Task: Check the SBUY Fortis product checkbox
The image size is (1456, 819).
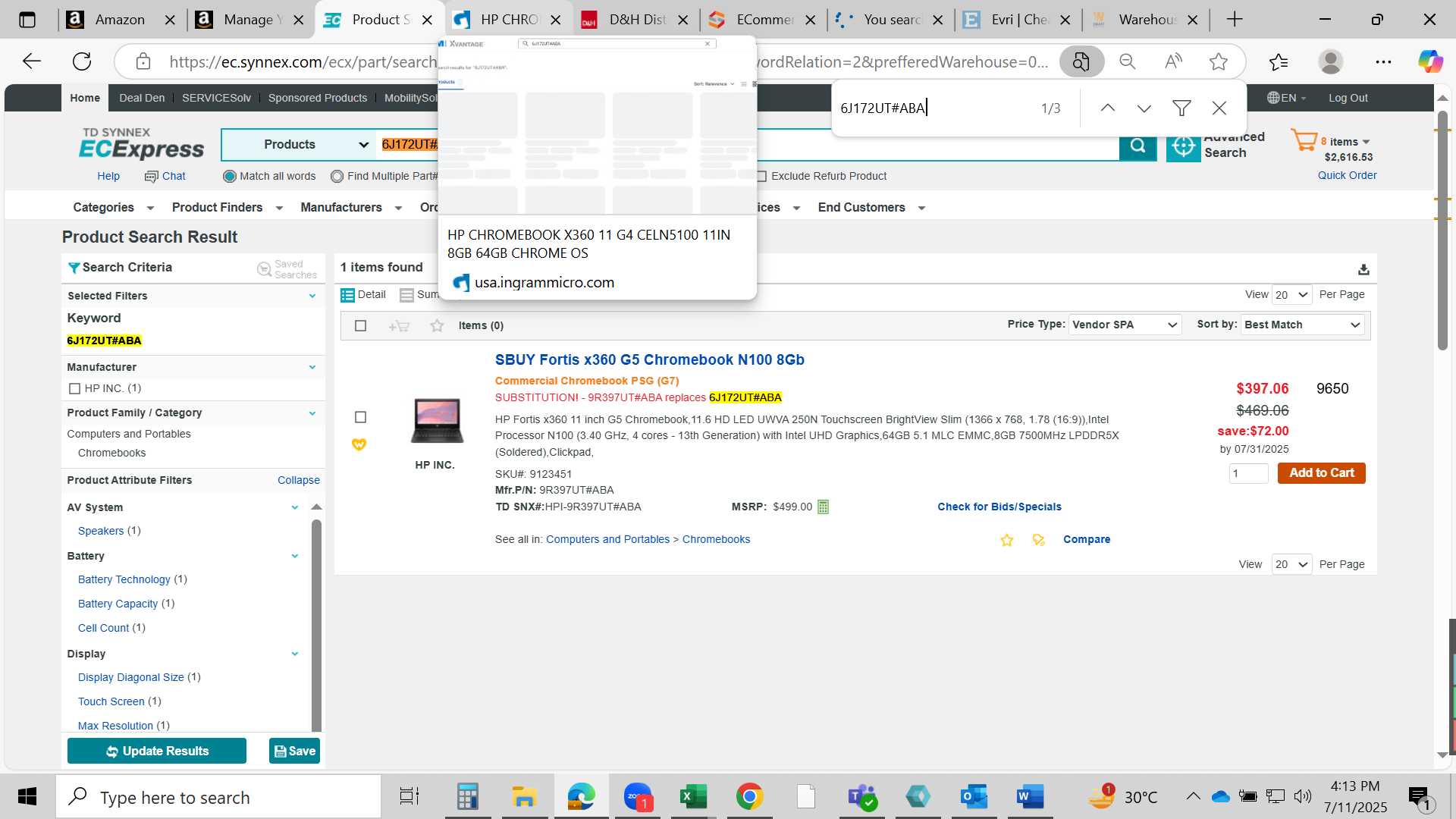Action: pyautogui.click(x=360, y=417)
